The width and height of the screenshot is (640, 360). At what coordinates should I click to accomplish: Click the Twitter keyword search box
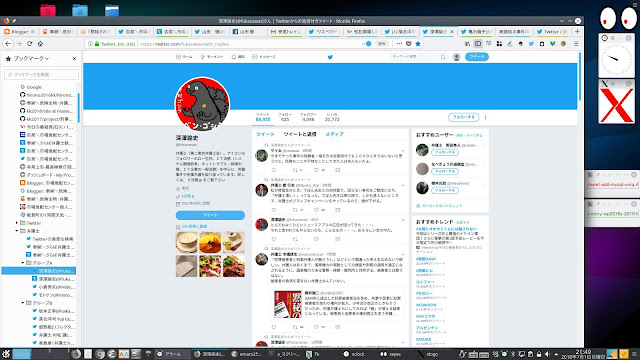(418, 57)
